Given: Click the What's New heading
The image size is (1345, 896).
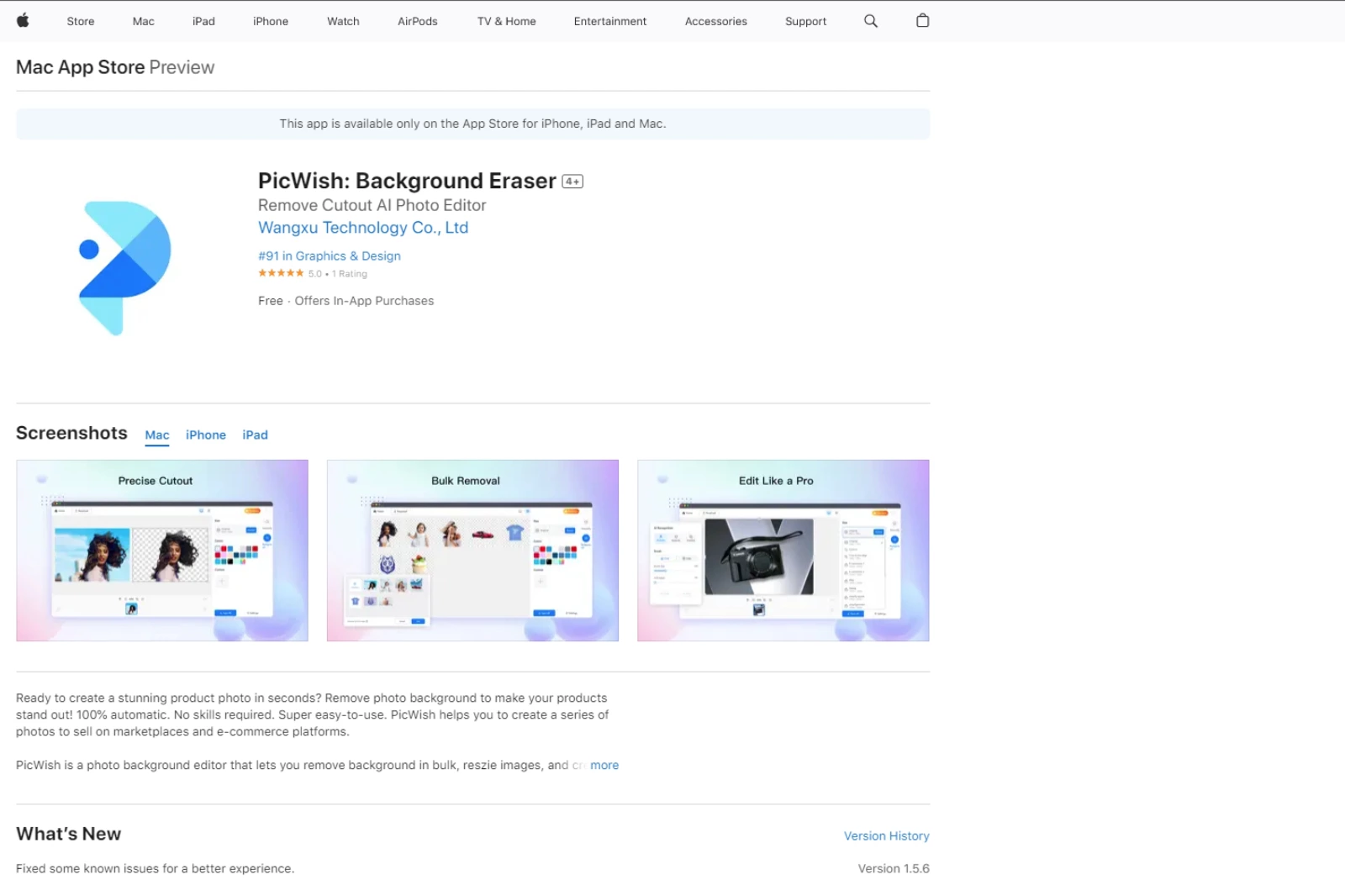Looking at the screenshot, I should tap(69, 834).
